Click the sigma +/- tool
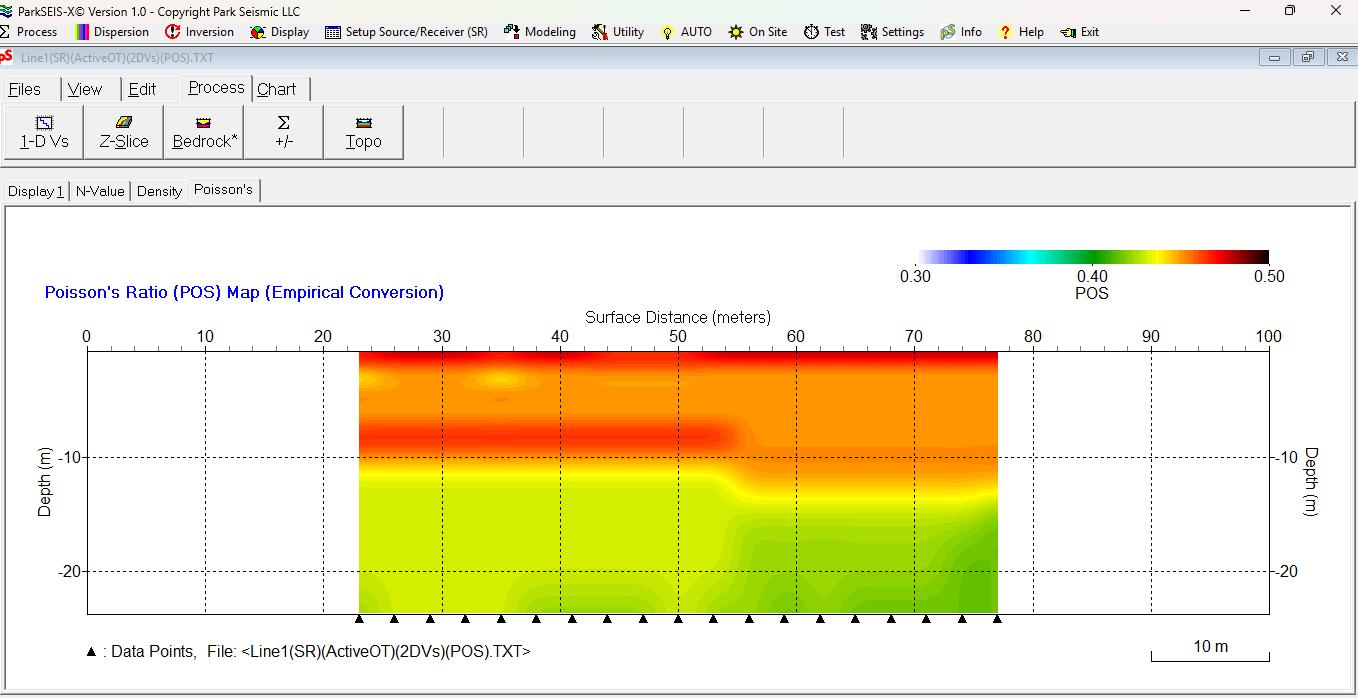 point(284,132)
